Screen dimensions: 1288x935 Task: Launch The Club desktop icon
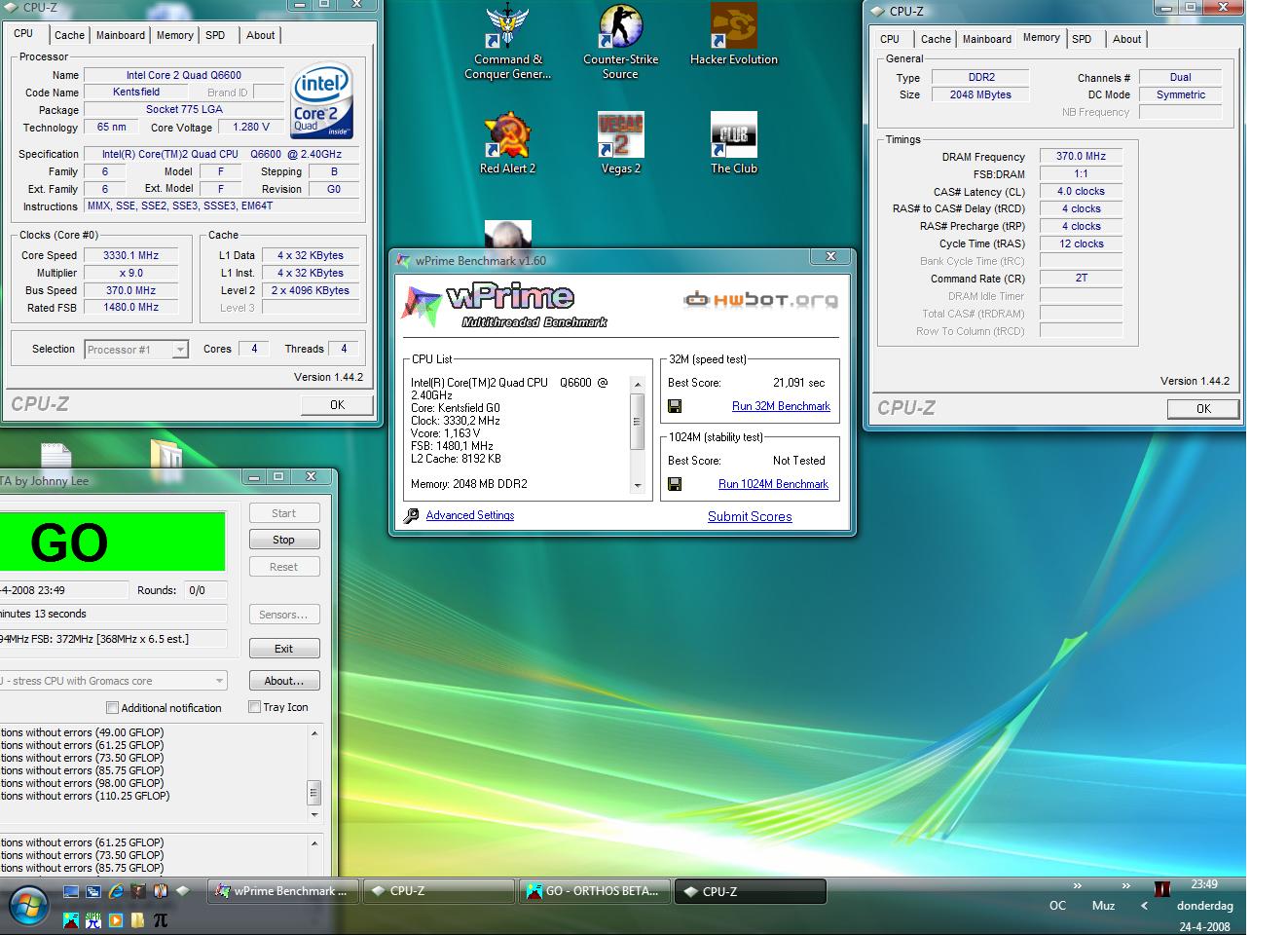pyautogui.click(x=734, y=143)
